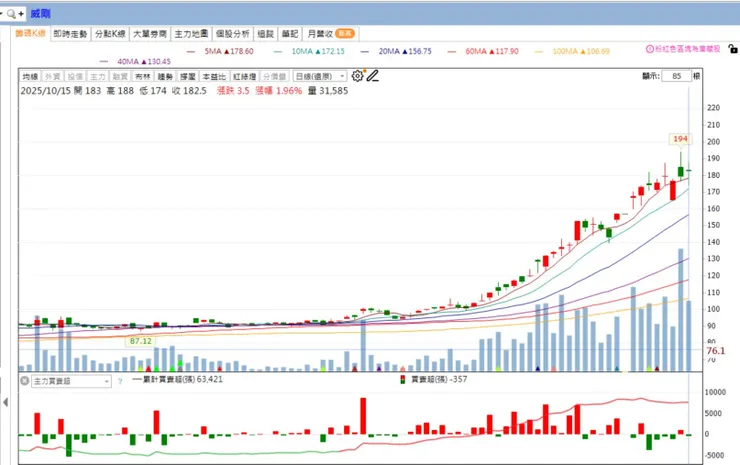The height and width of the screenshot is (465, 740).
Task: Click 60MA legend color line
Action: click(x=452, y=51)
